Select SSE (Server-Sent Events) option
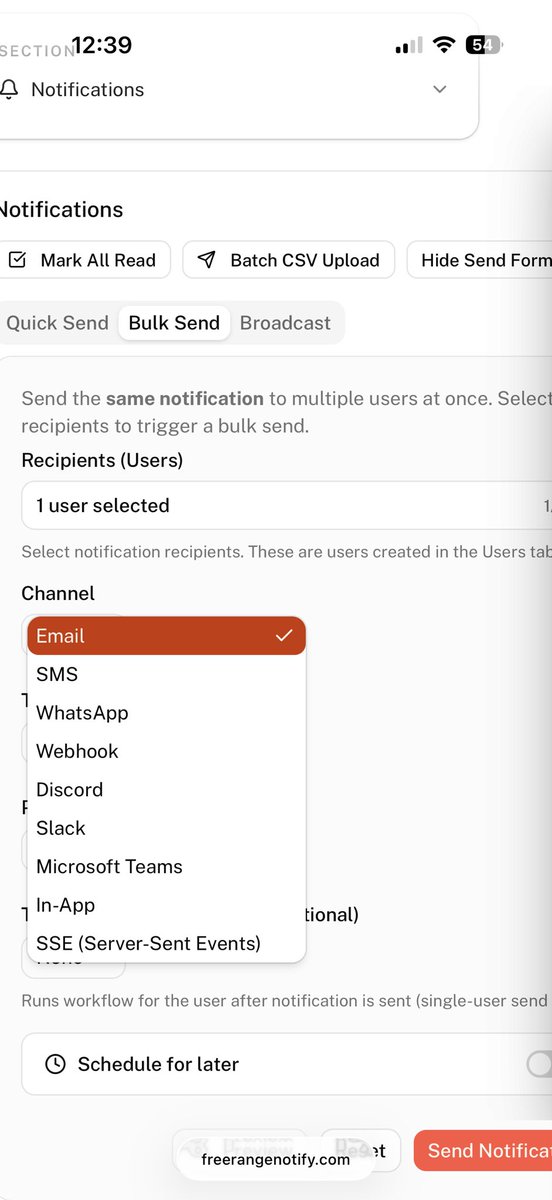Image resolution: width=552 pixels, height=1200 pixels. (166, 943)
